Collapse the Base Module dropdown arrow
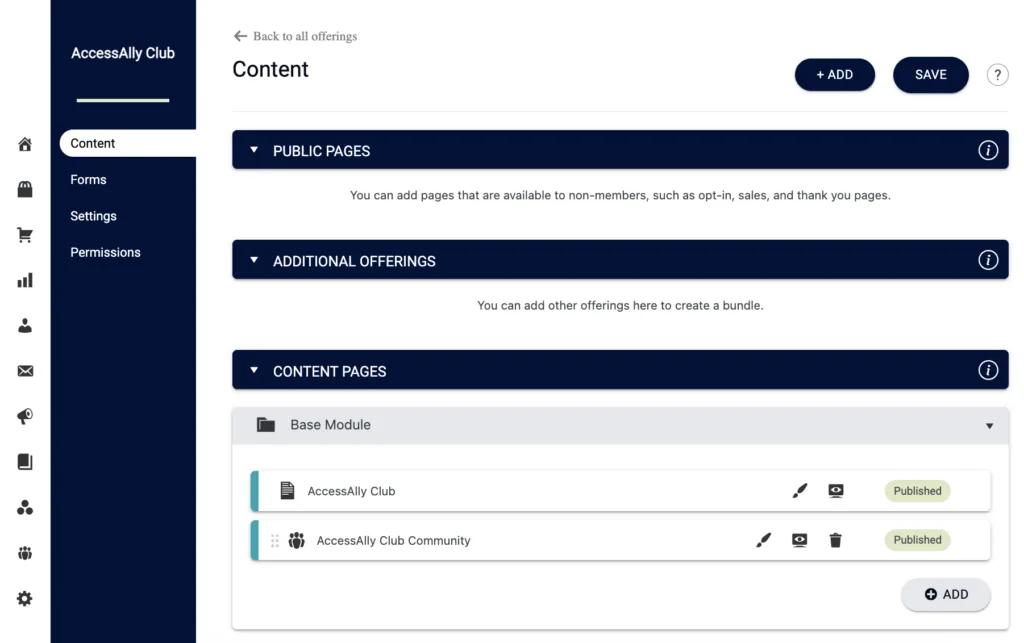The height and width of the screenshot is (643, 1024). [989, 426]
